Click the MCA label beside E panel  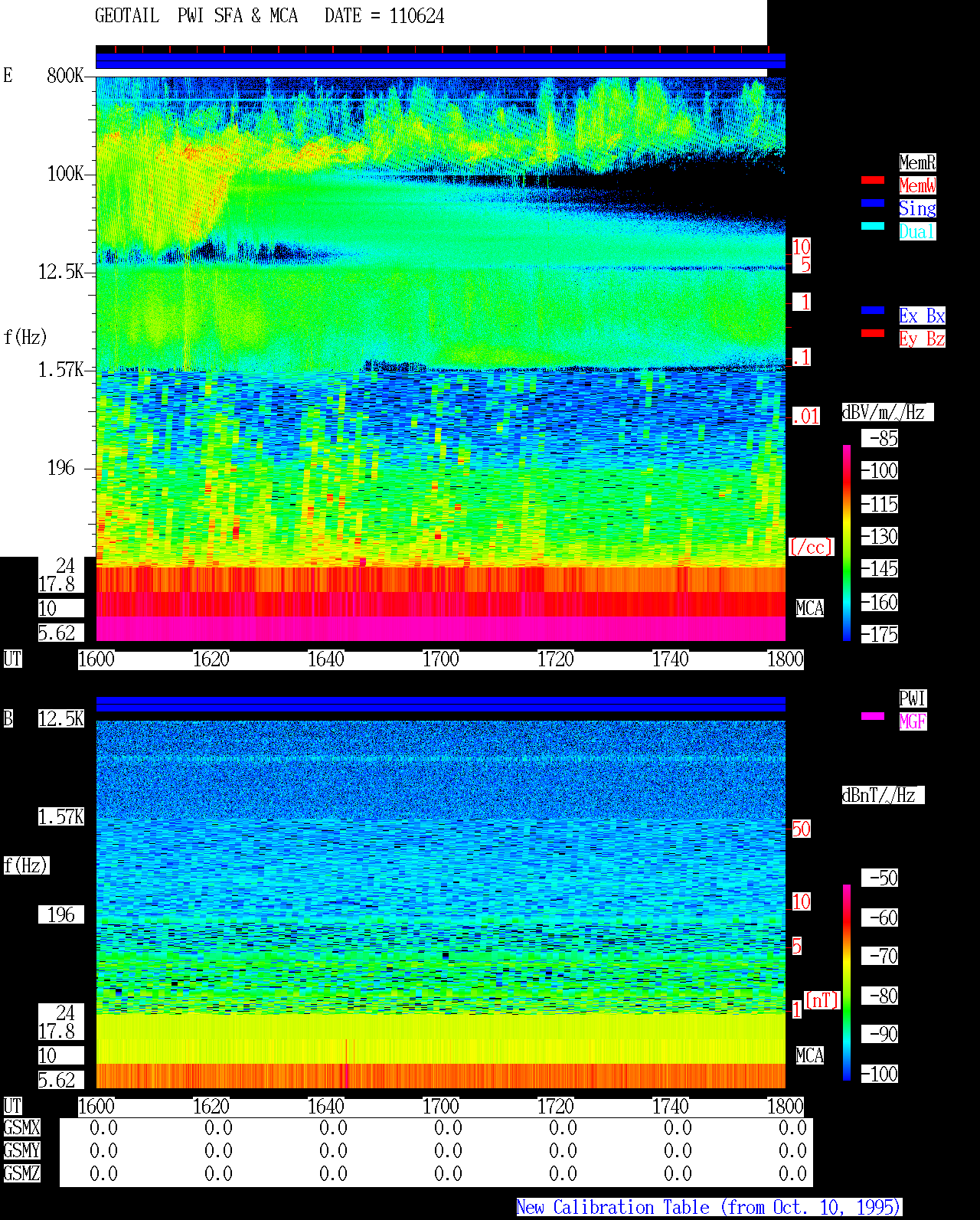tap(809, 609)
